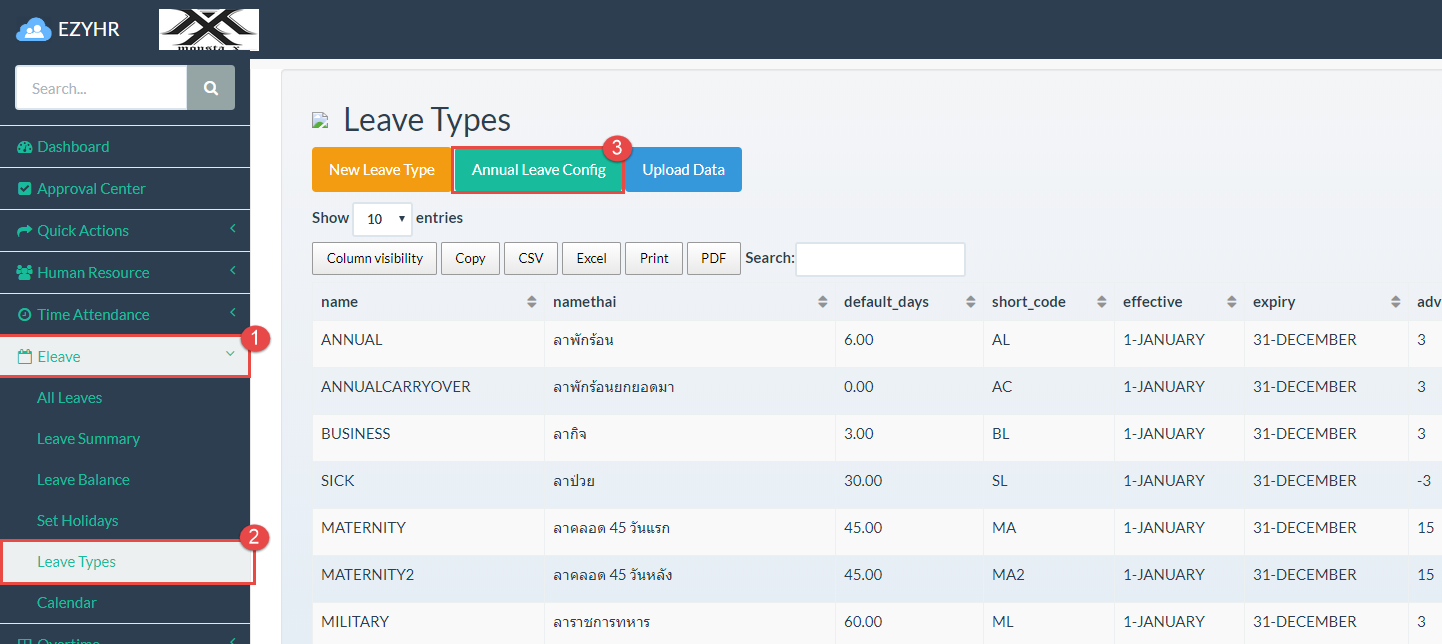Export the table with Excel button
Viewport: 1442px width, 644px height.
pos(591,258)
